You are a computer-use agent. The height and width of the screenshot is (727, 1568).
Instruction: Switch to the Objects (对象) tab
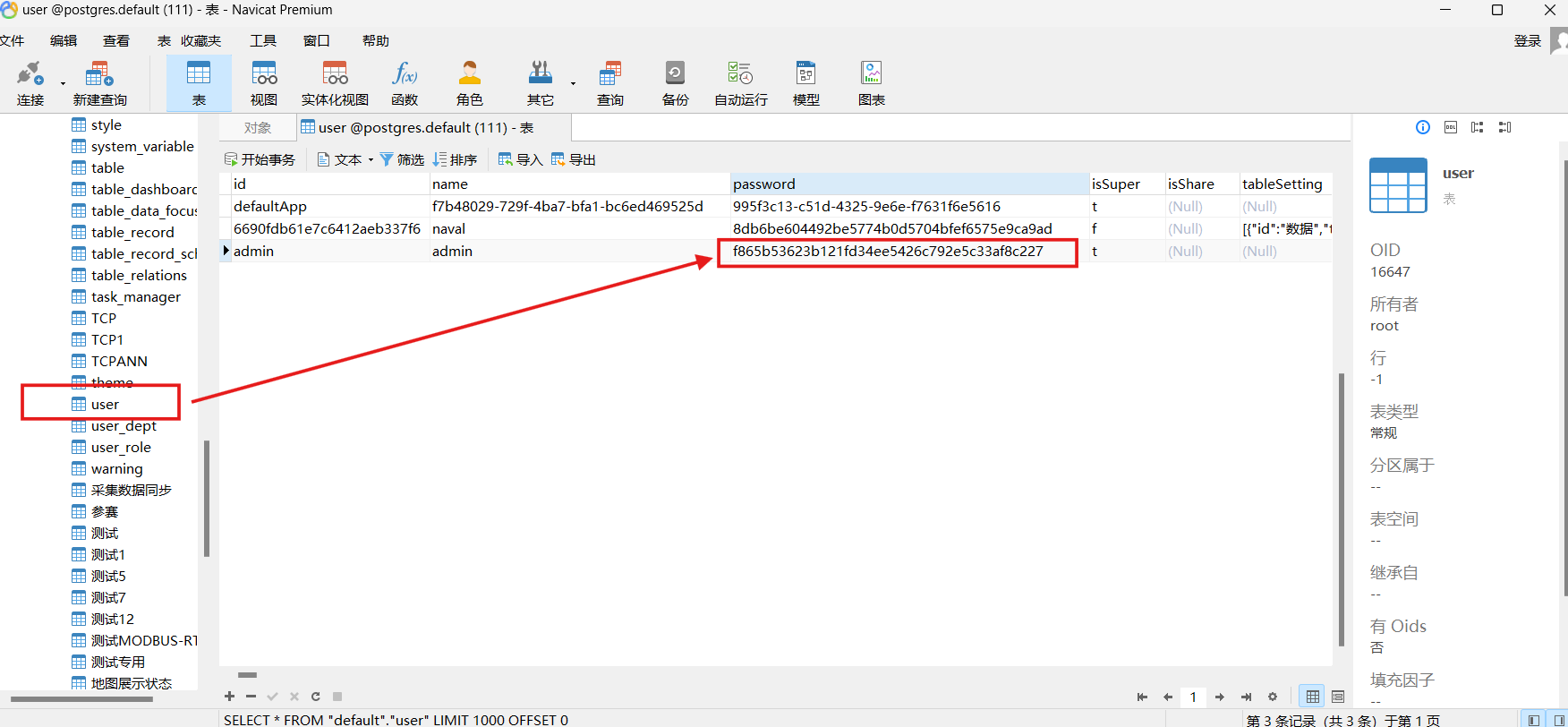point(258,128)
